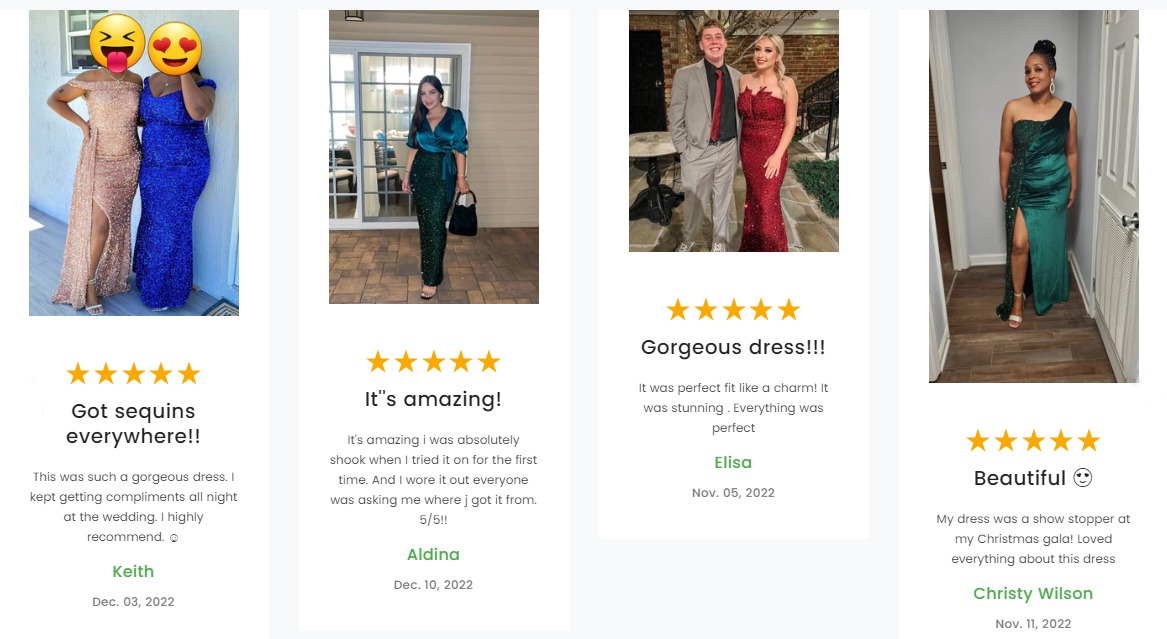Click the star rating above "Gorgeous dress!!!"

click(x=734, y=309)
